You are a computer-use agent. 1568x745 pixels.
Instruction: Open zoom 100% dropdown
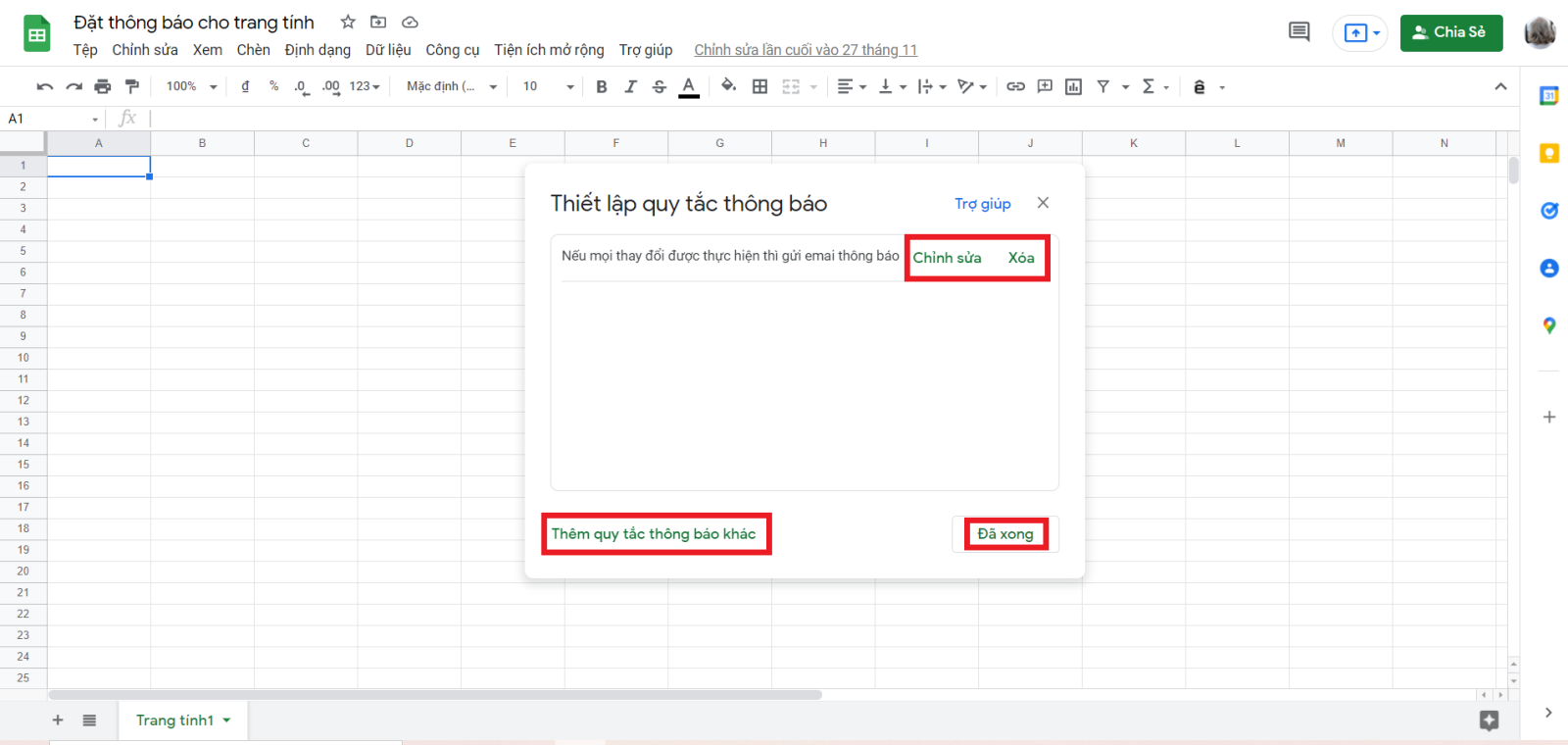point(191,86)
